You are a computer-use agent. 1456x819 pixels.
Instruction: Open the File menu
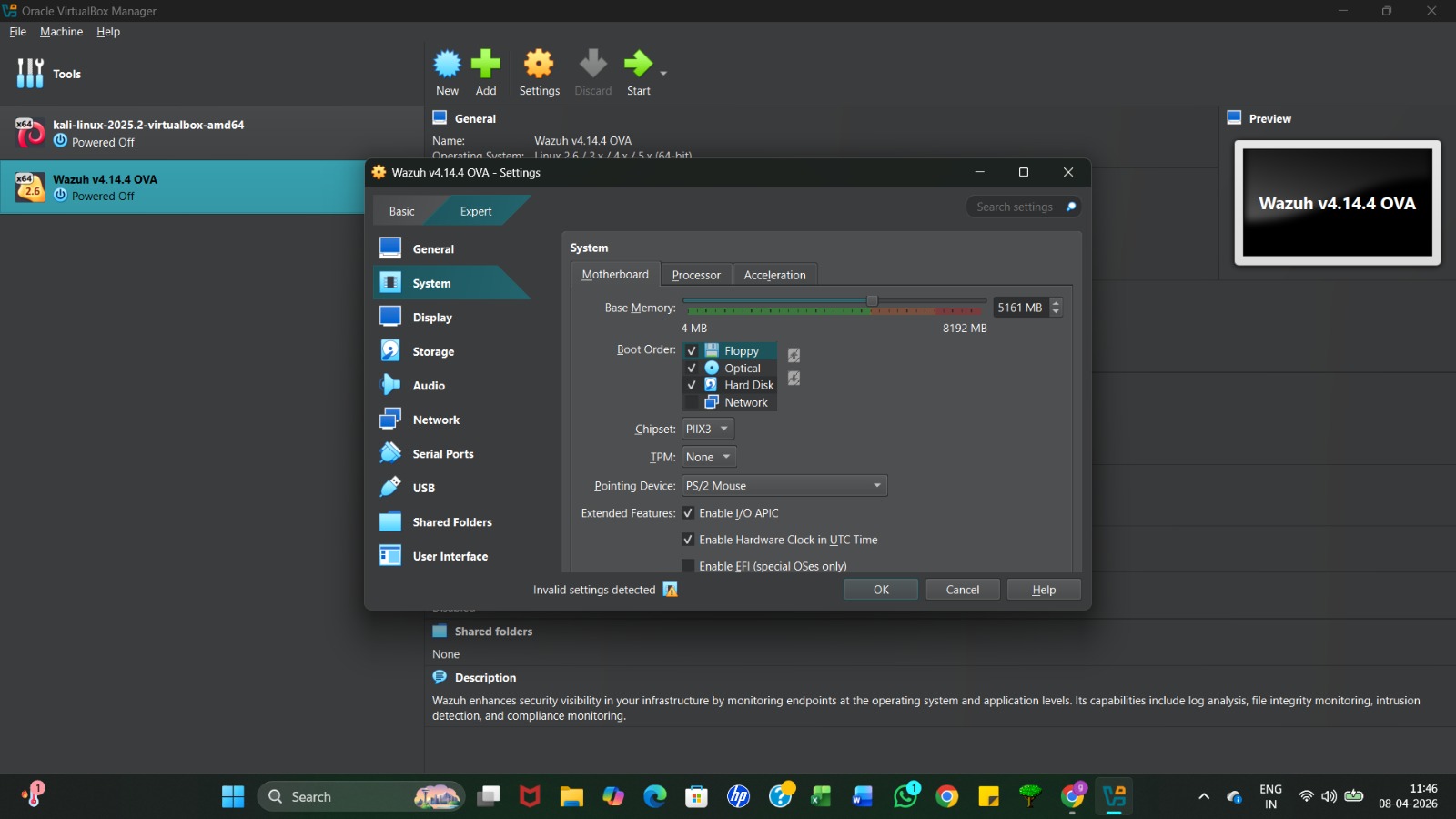point(18,32)
